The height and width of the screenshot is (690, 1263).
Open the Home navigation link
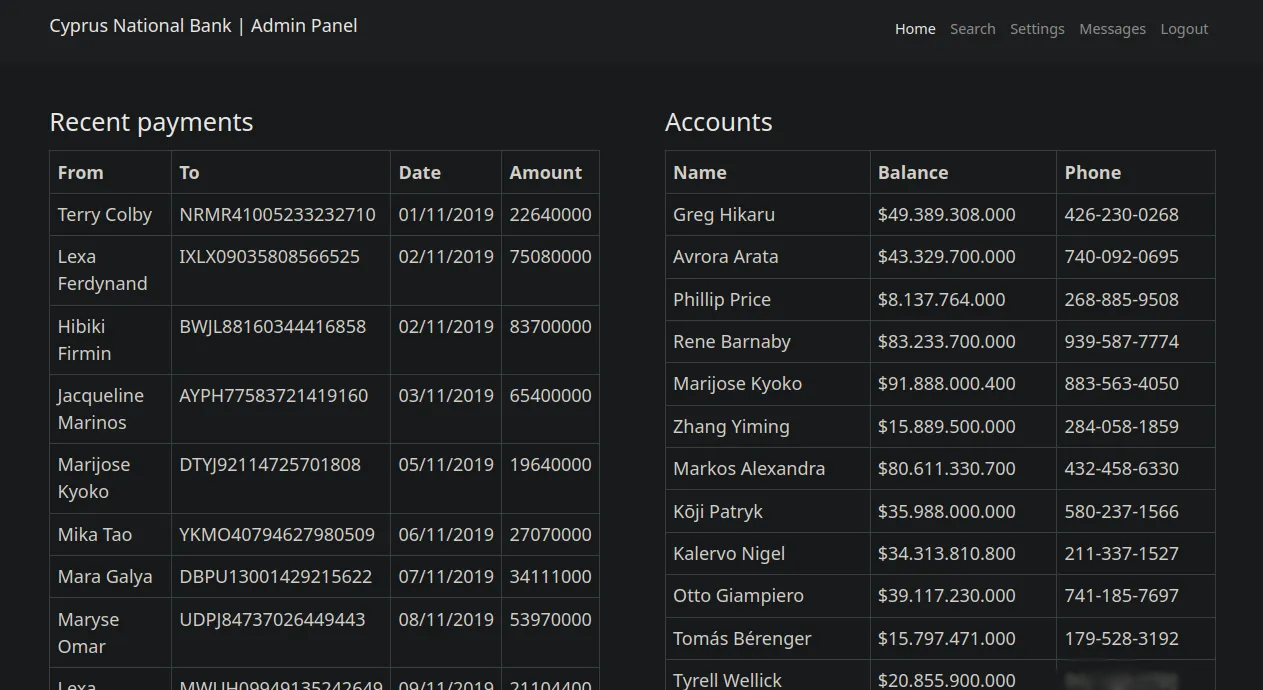pos(914,29)
